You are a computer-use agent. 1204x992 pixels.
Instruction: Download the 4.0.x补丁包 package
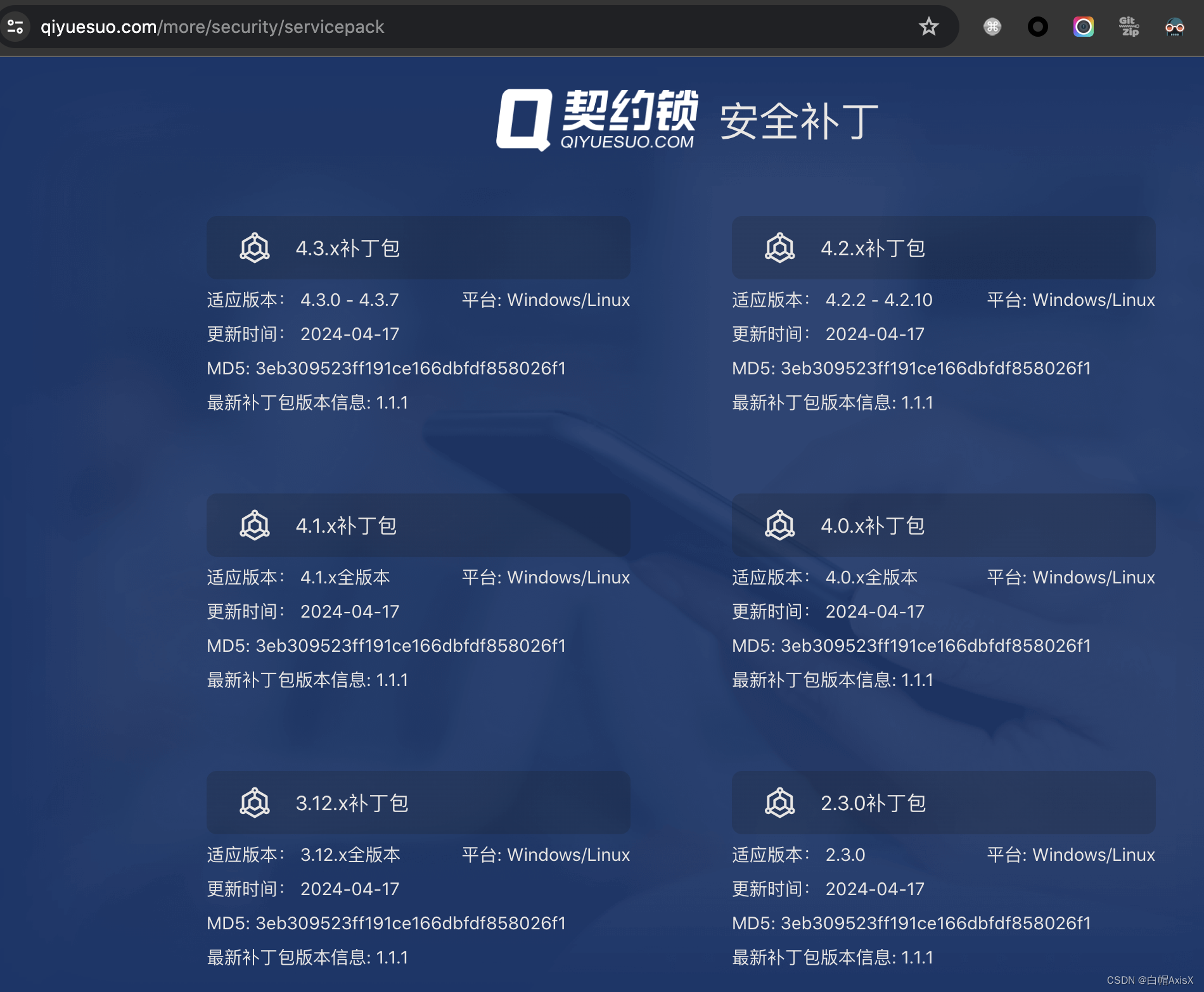[944, 525]
